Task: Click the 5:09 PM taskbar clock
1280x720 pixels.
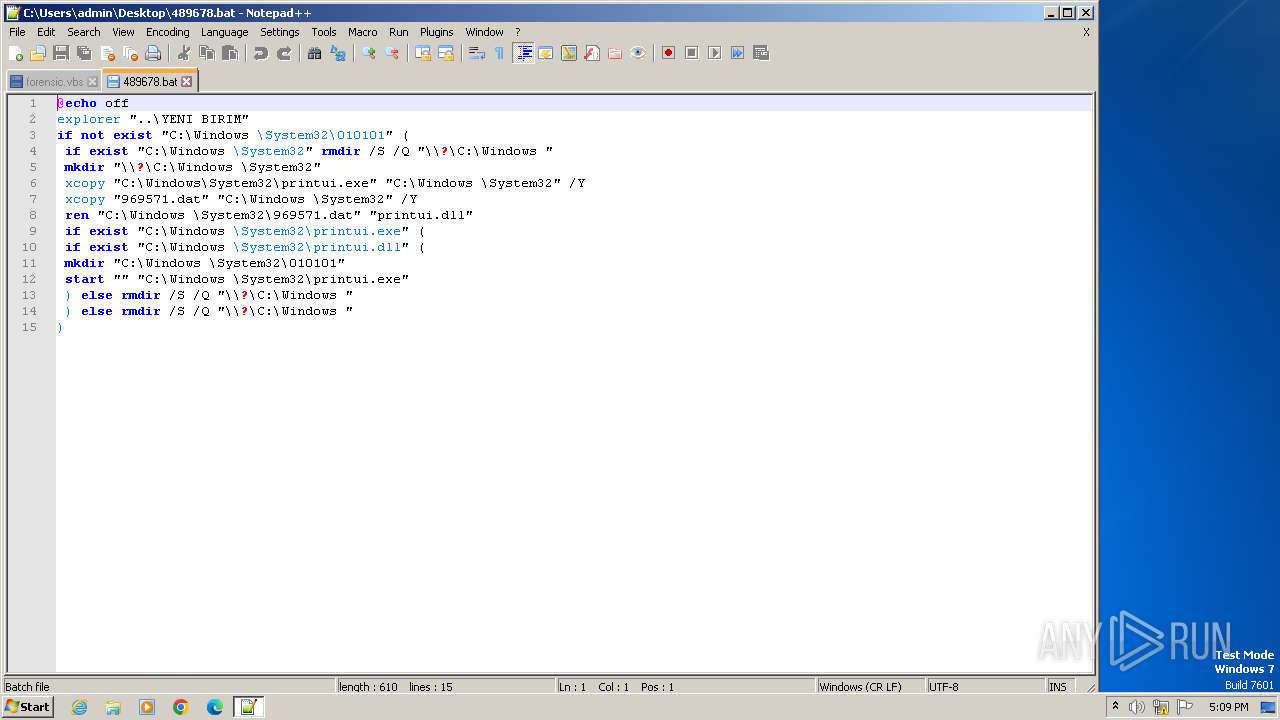Action: tap(1228, 707)
